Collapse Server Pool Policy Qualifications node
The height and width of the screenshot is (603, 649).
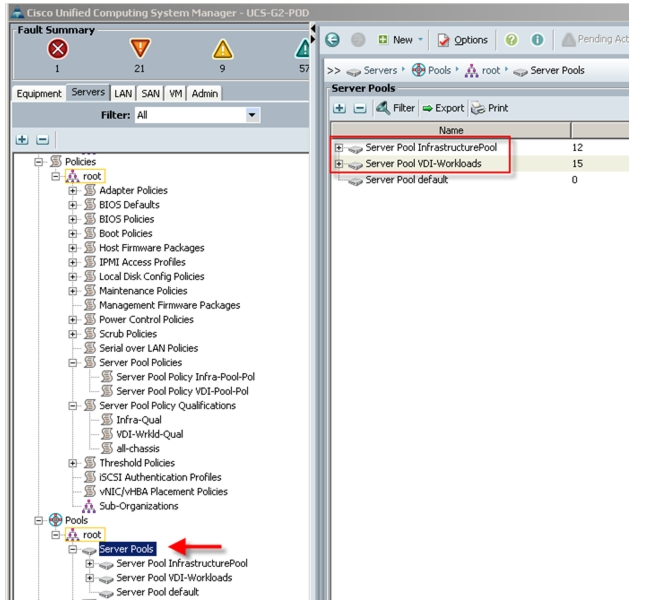[72, 406]
